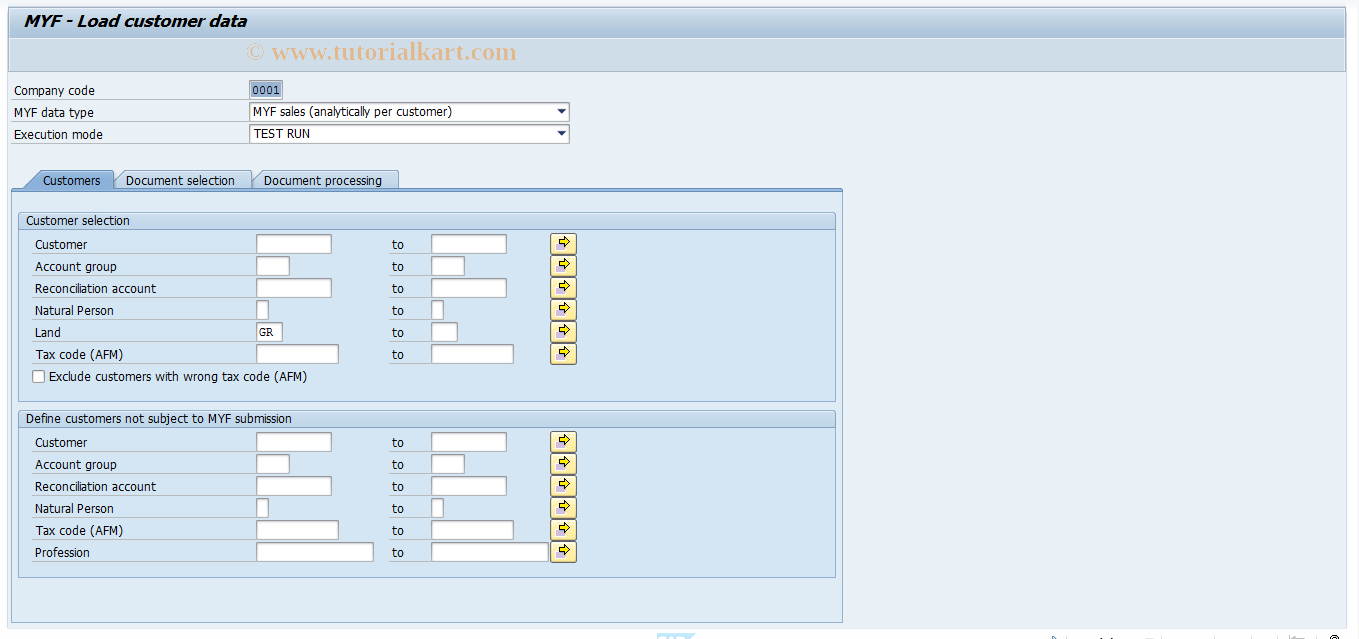This screenshot has height=639, width=1359.
Task: Focus Account group to field in not subject to MYF
Action: pyautogui.click(x=448, y=464)
